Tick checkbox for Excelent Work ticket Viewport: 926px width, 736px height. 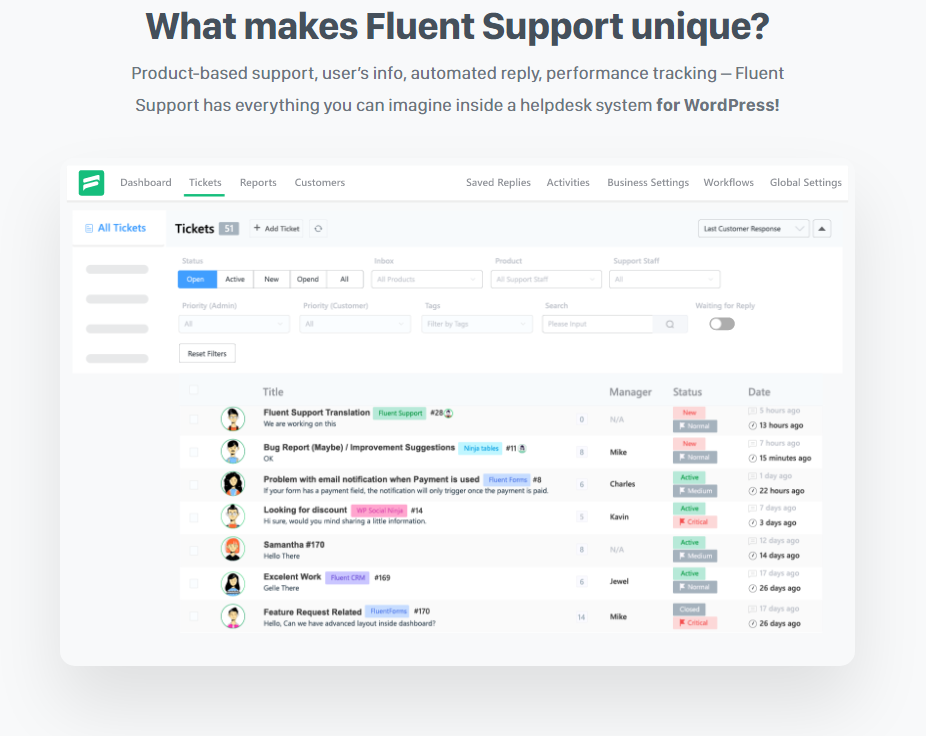[x=194, y=582]
